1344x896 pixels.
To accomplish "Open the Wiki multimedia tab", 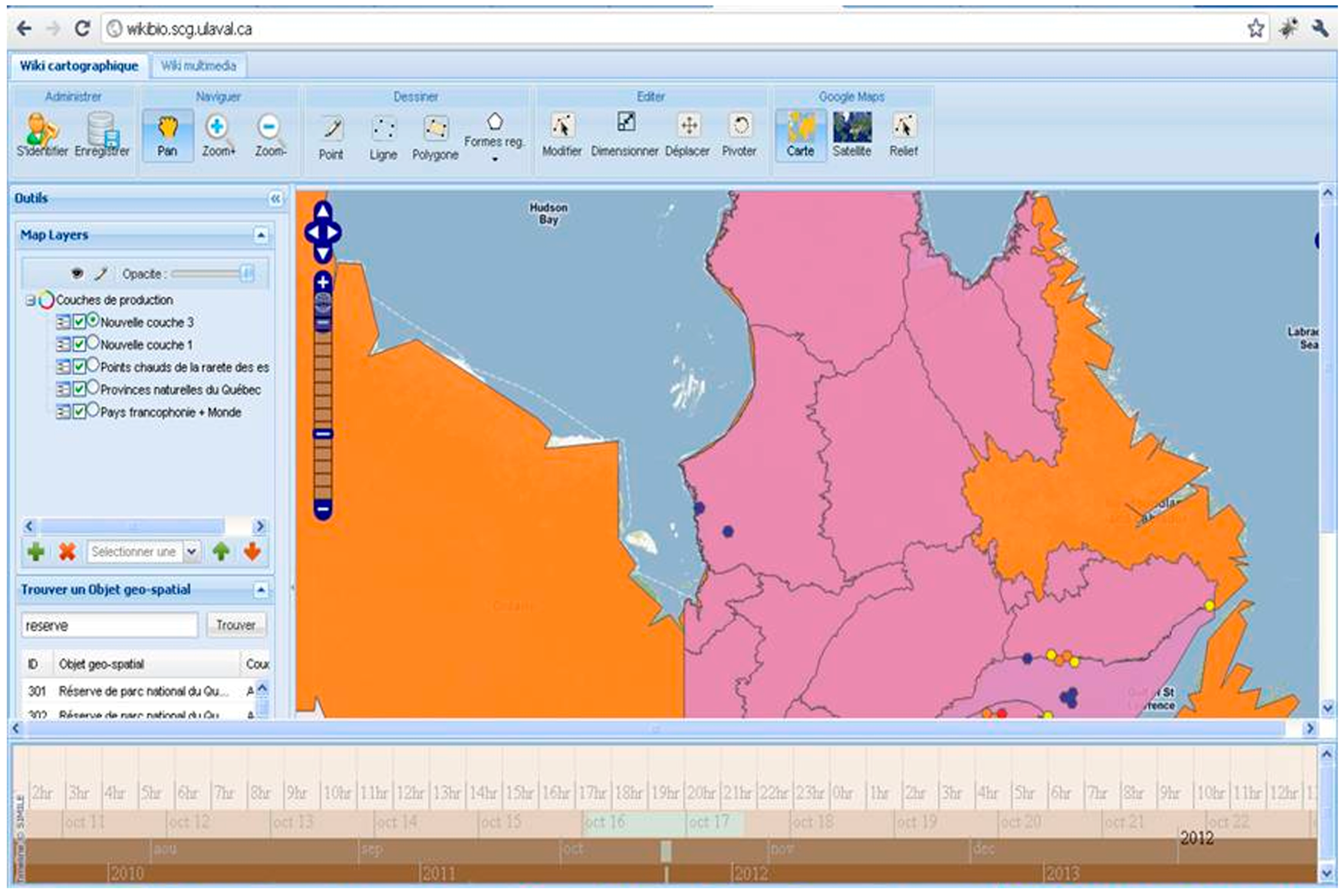I will (198, 66).
